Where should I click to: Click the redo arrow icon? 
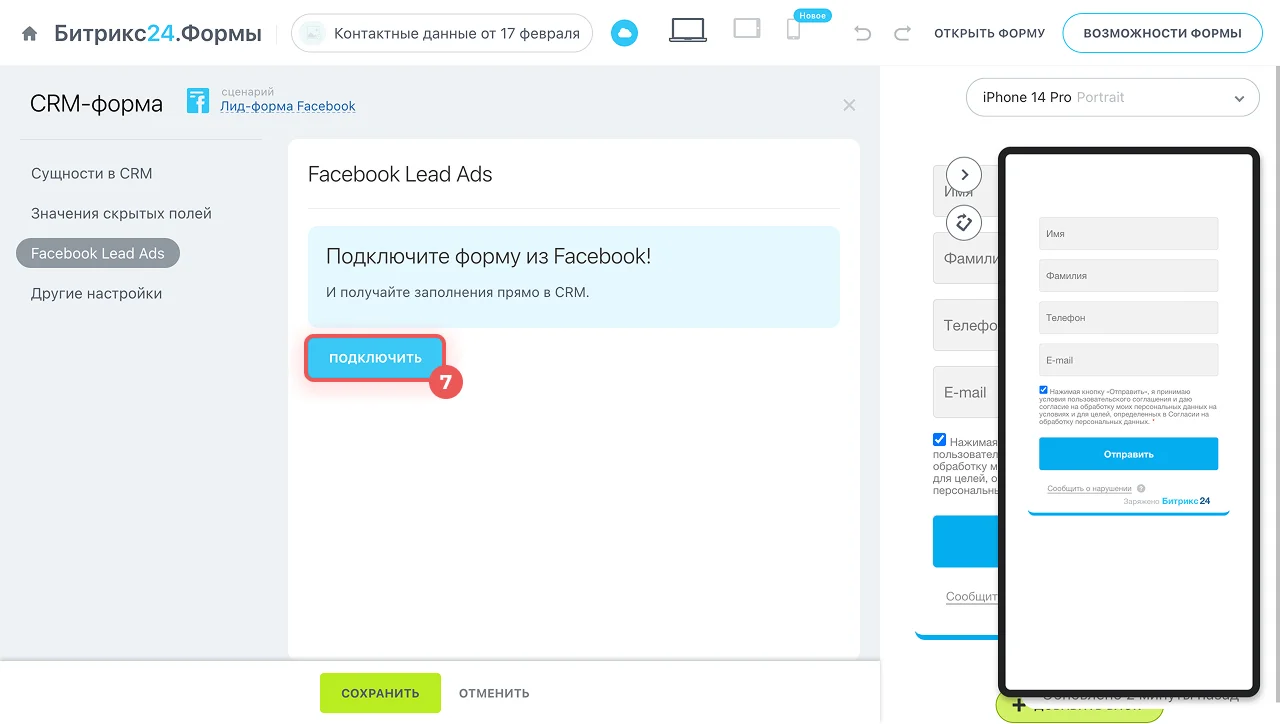(902, 34)
